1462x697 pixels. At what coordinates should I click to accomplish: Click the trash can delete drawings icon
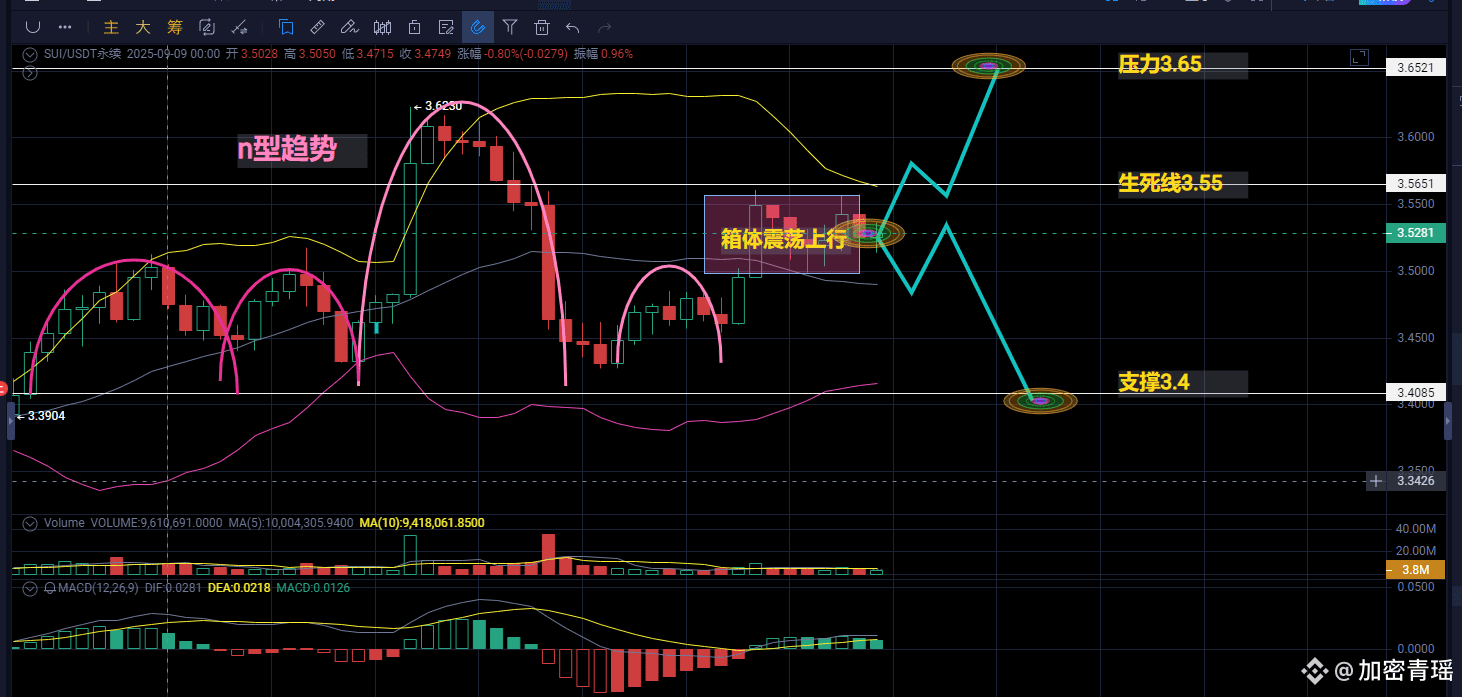[x=542, y=27]
